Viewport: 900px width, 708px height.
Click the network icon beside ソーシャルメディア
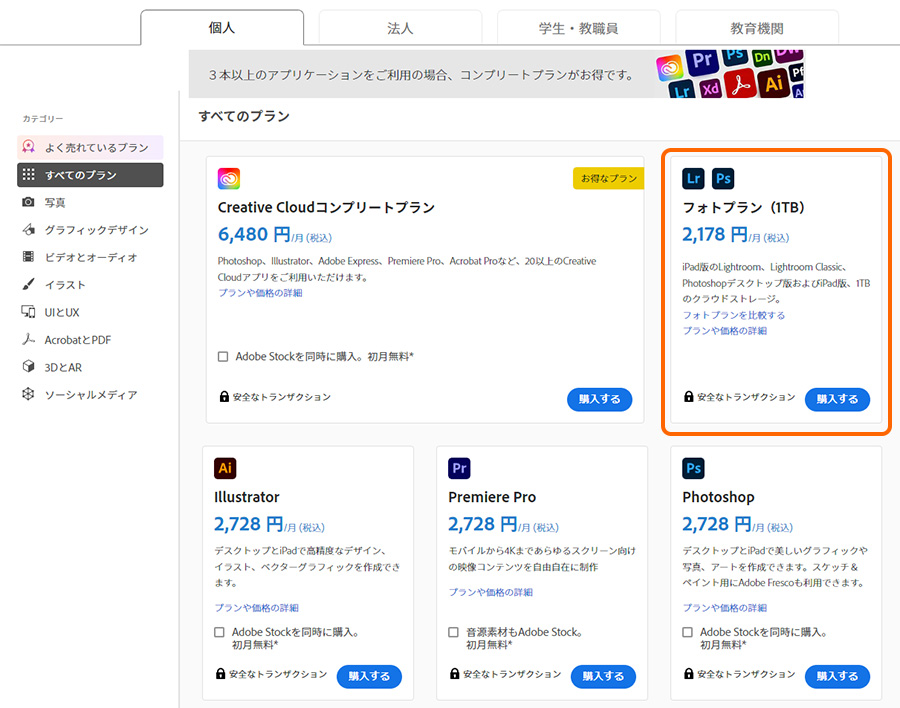(x=28, y=394)
